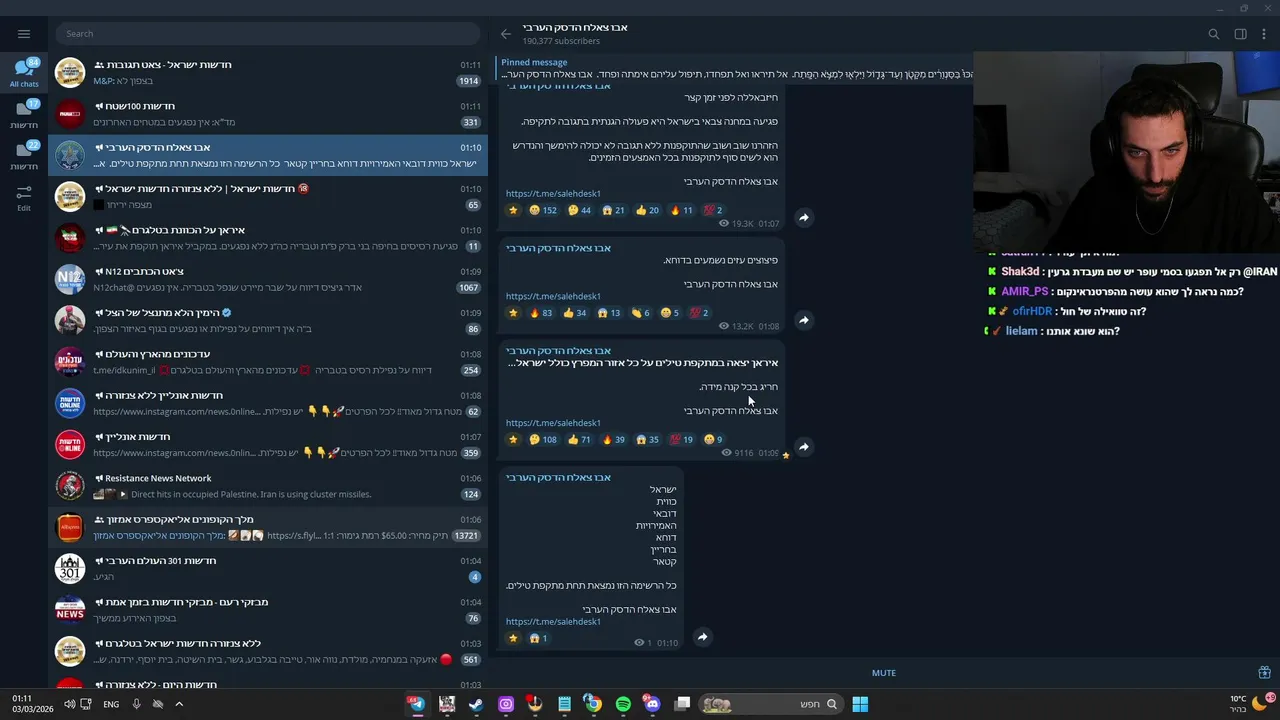Open the מבזקי רעם channel
Viewport: 1280px width, 720px height.
268,610
